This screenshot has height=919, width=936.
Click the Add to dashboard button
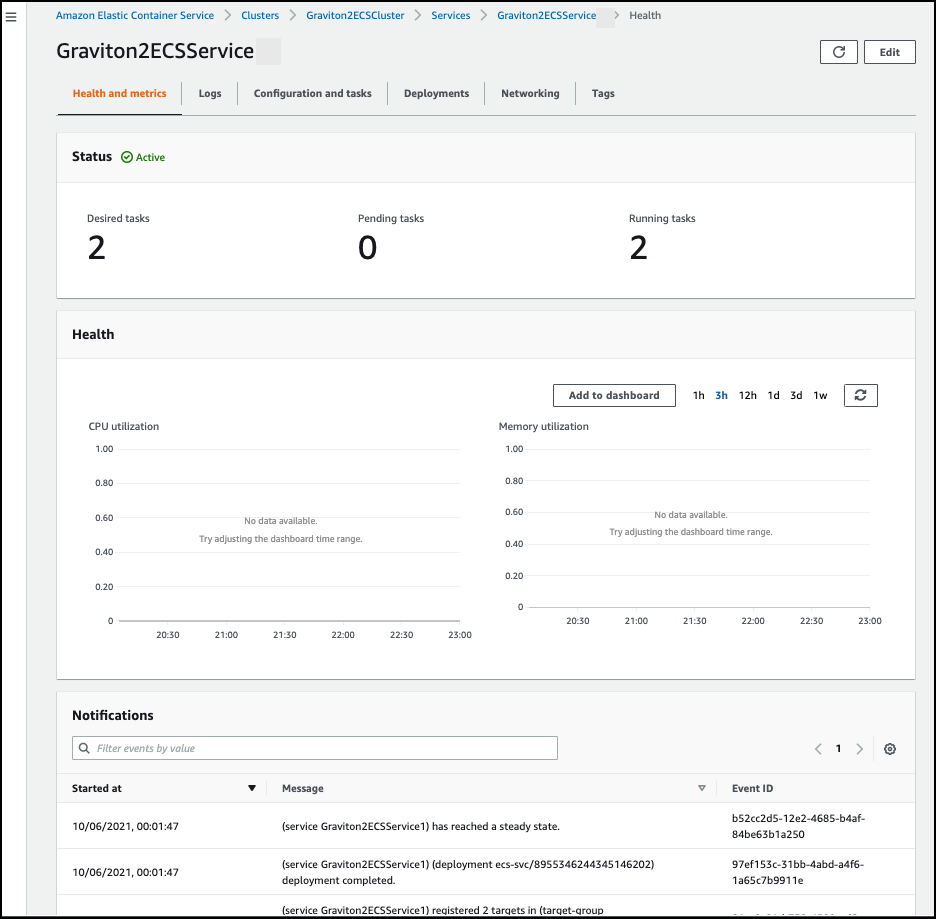[614, 395]
